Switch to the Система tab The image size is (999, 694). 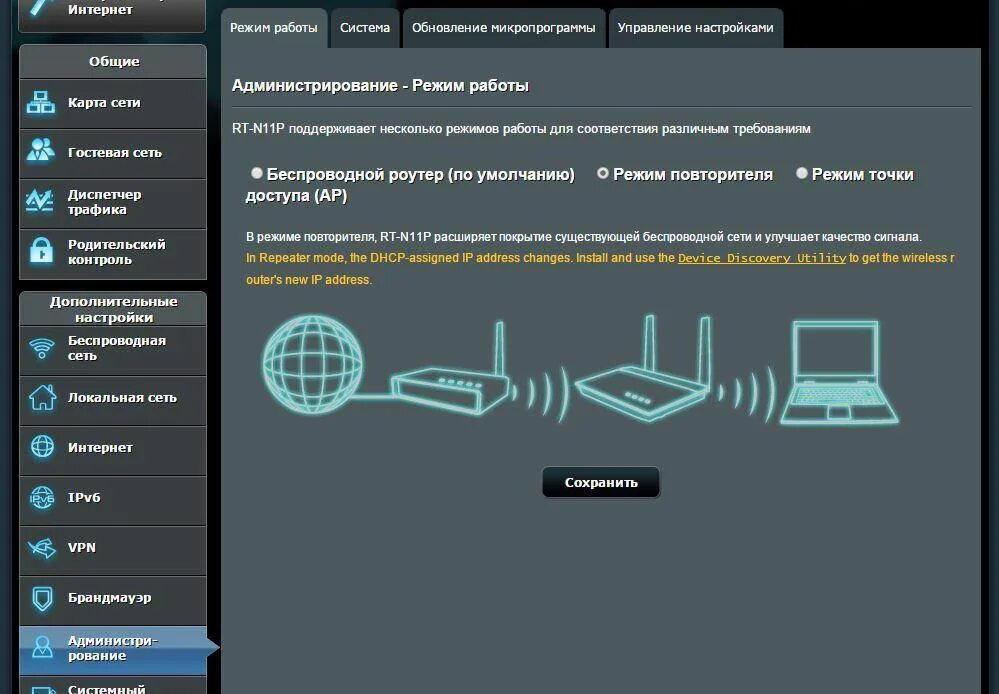coord(365,28)
